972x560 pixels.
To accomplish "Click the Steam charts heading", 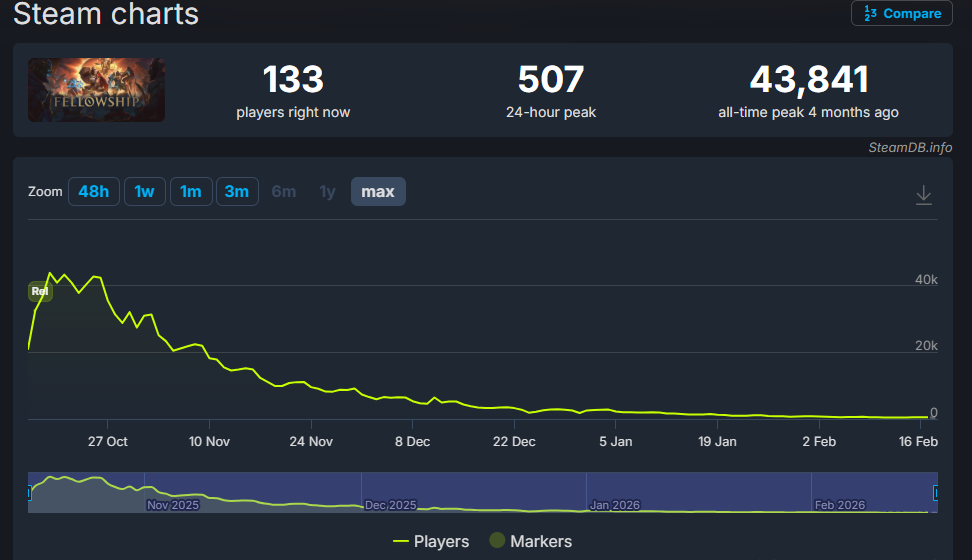I will click(106, 14).
